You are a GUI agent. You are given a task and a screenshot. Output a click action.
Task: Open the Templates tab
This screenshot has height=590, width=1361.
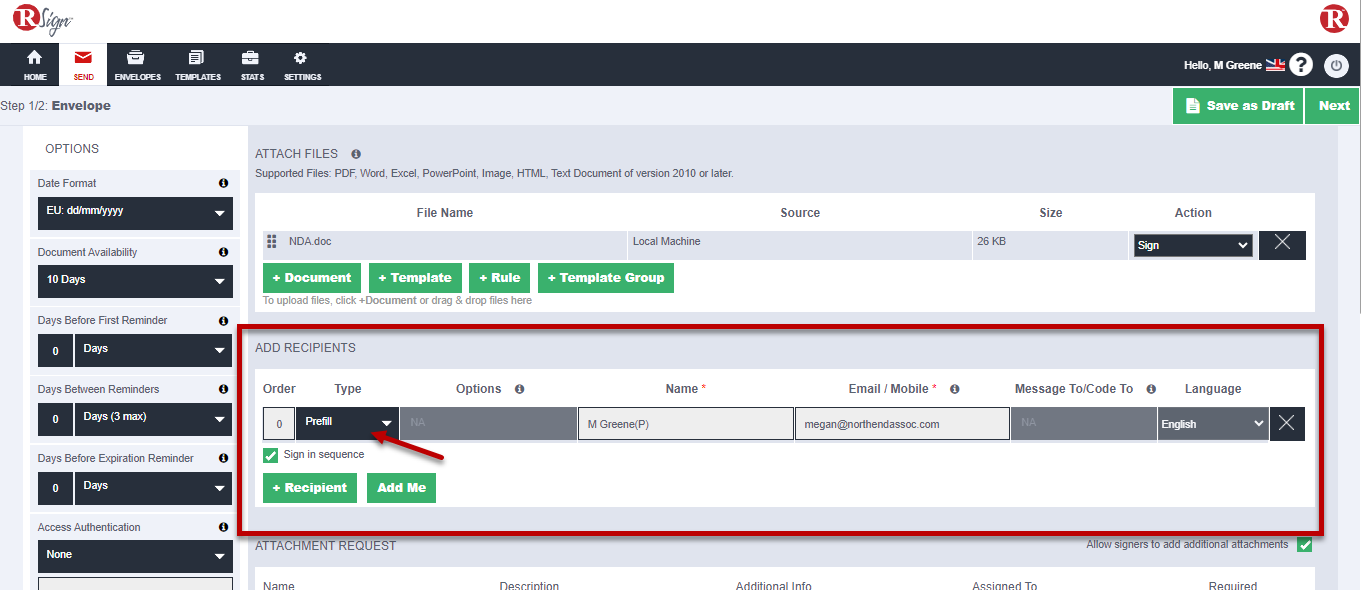(x=197, y=65)
